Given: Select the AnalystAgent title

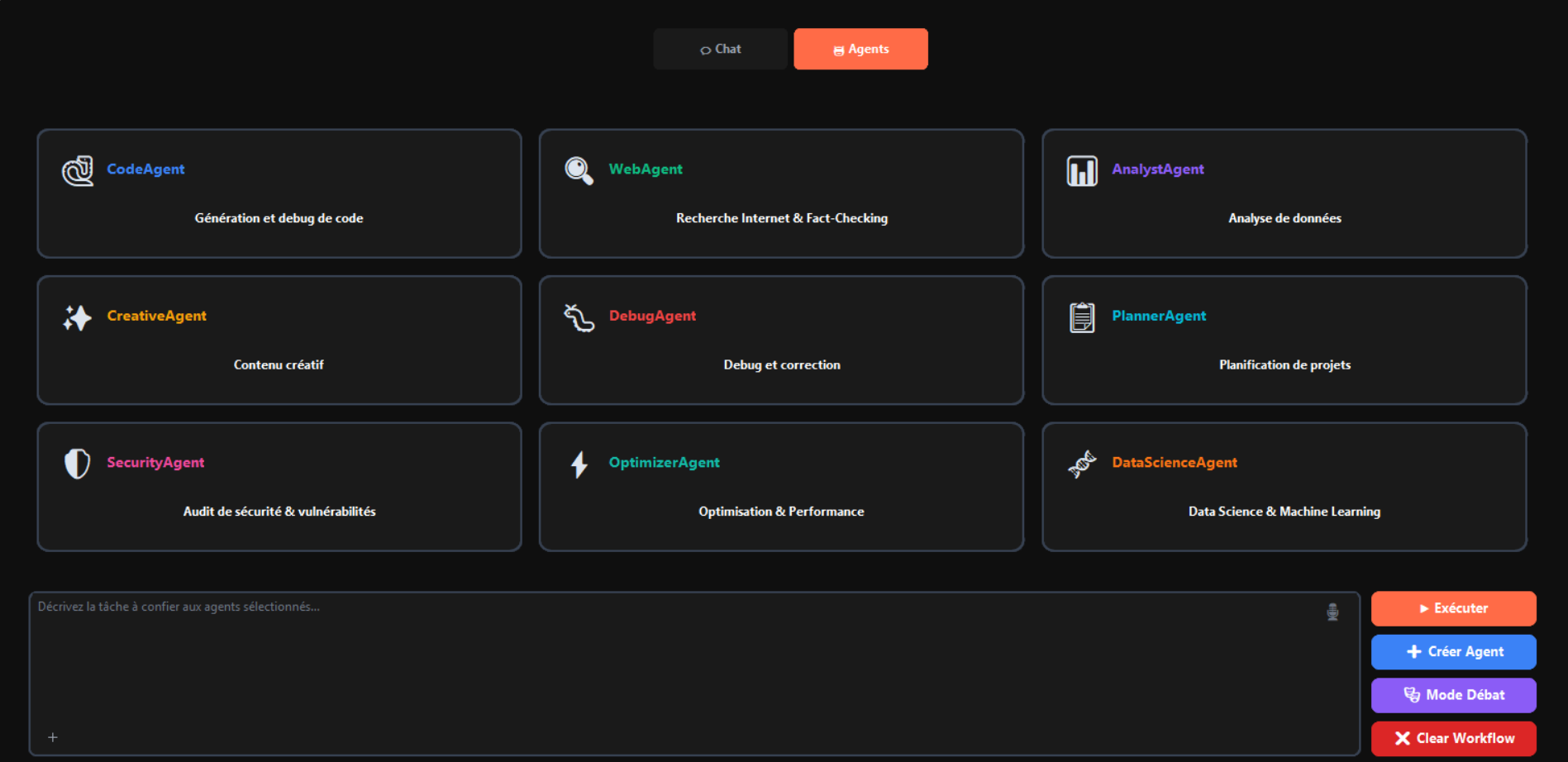Looking at the screenshot, I should (1158, 169).
